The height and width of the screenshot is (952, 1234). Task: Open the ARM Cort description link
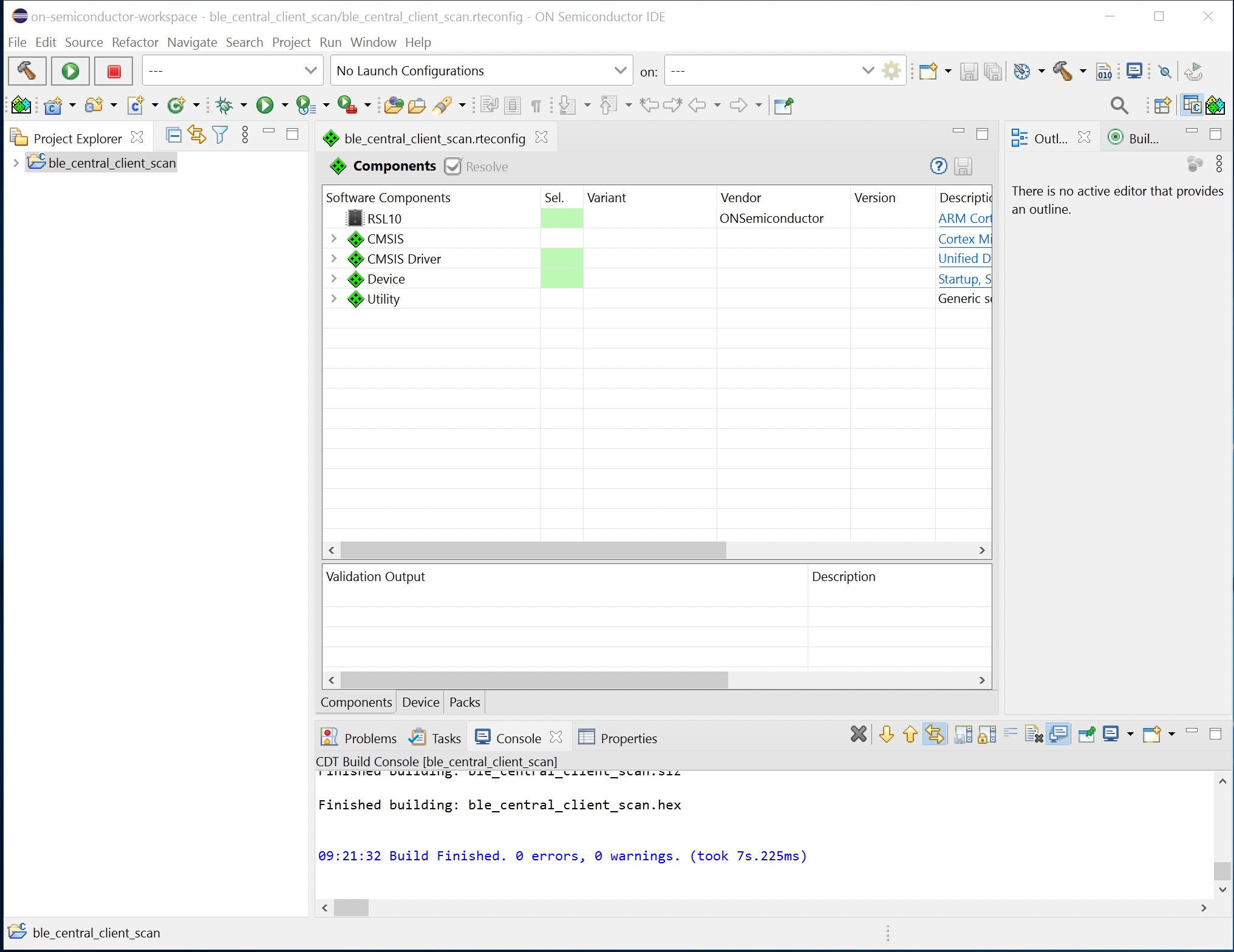(964, 219)
